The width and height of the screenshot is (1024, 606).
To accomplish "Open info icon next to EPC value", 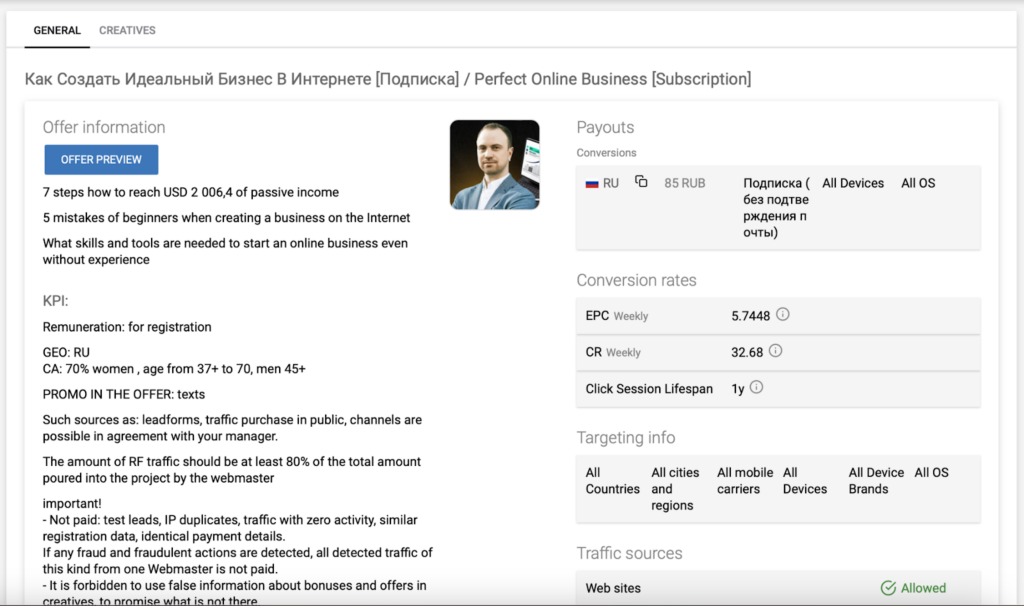I will point(782,315).
